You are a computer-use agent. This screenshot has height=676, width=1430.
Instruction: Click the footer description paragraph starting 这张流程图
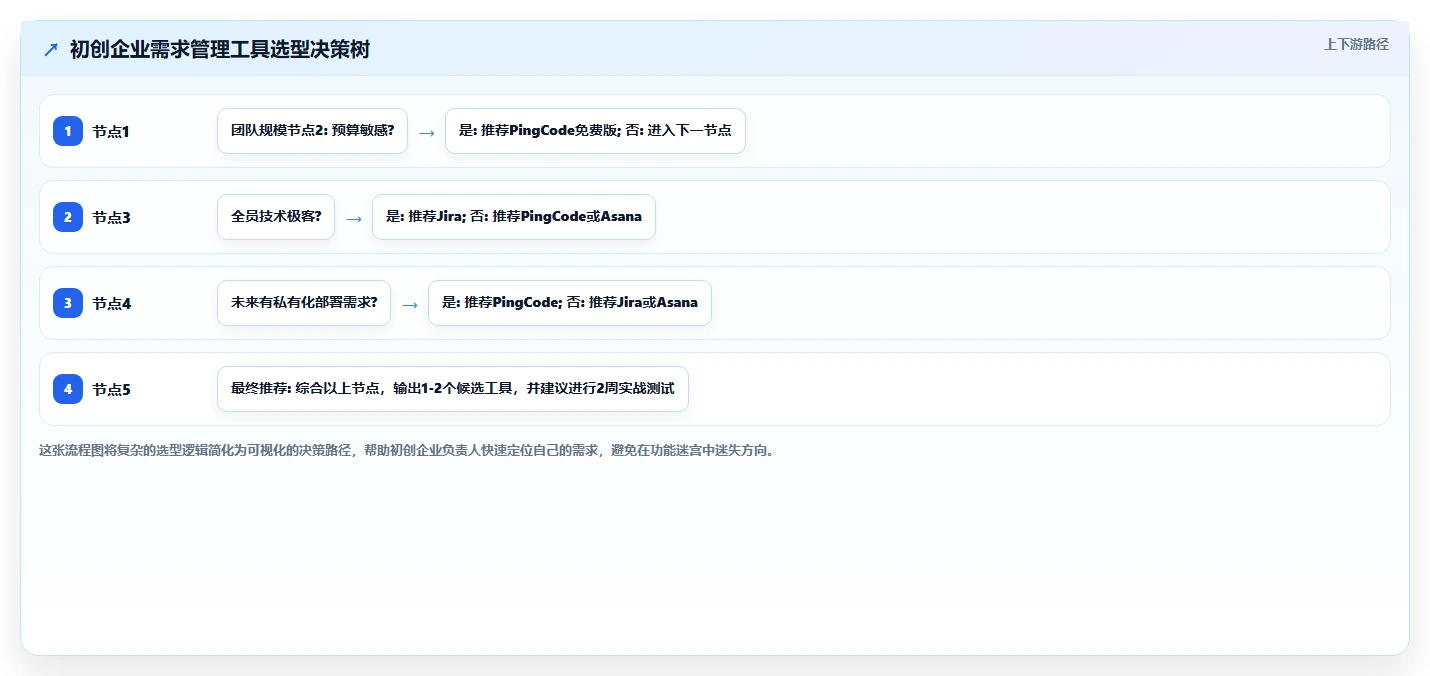click(x=406, y=450)
